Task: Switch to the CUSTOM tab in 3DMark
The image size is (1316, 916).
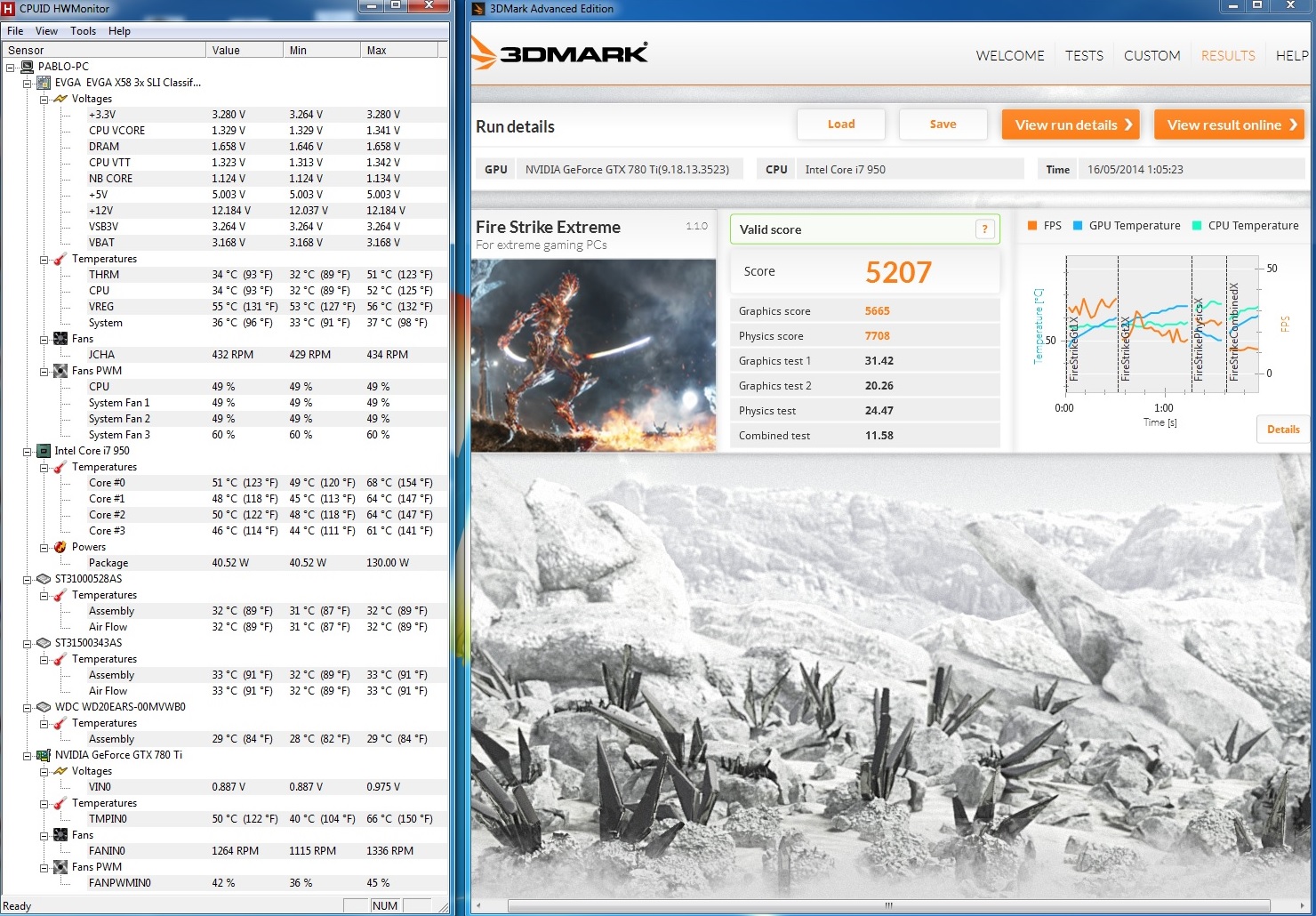Action: (x=1151, y=55)
